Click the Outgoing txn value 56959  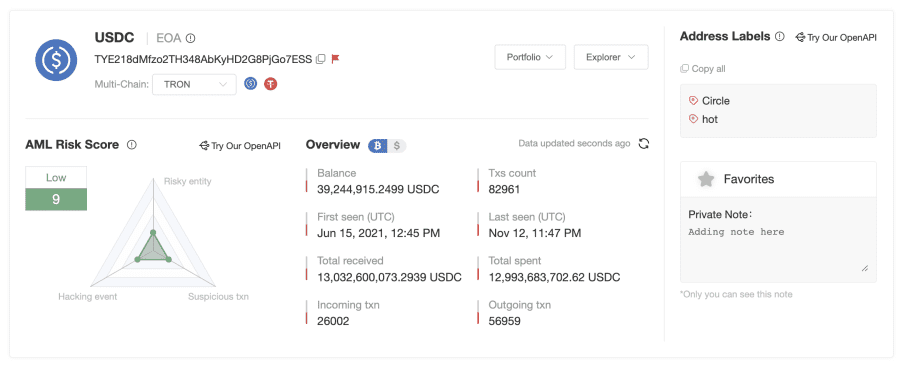[505, 321]
